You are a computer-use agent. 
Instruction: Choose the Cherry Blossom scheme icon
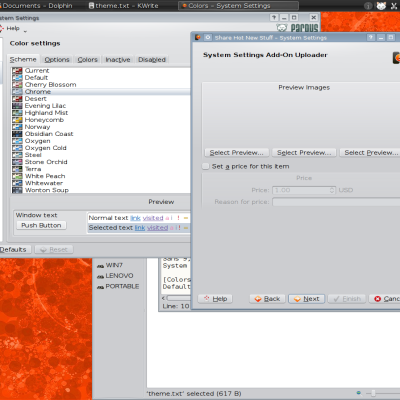click(x=17, y=85)
